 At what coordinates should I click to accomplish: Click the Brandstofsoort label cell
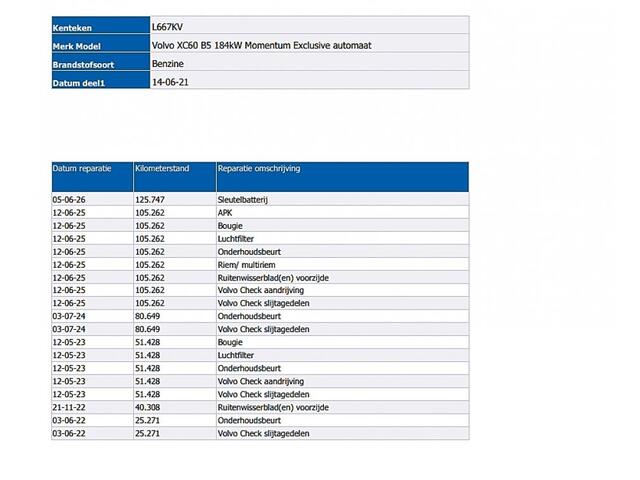[x=101, y=62]
